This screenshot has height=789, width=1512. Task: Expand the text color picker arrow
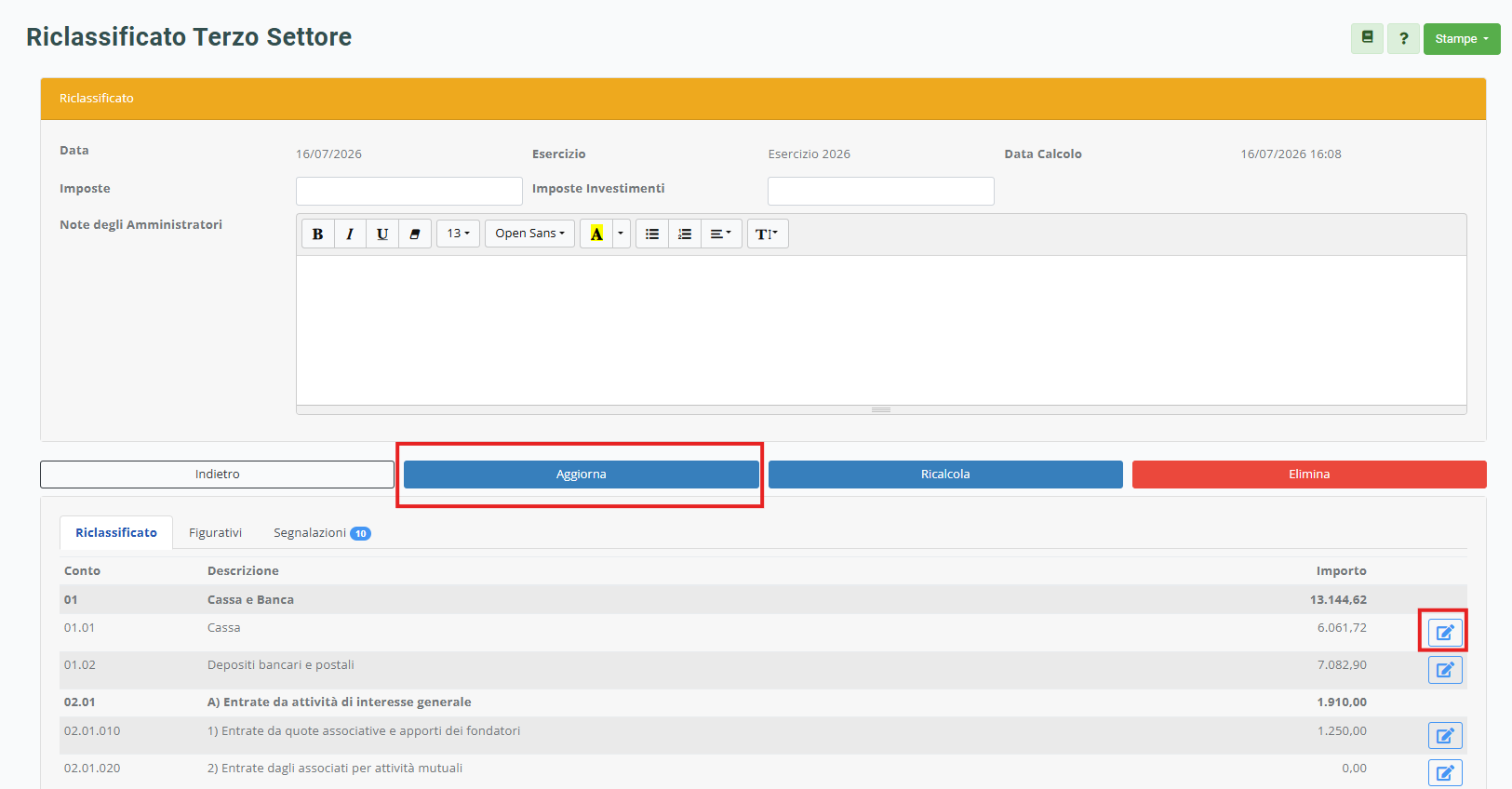[x=622, y=234]
